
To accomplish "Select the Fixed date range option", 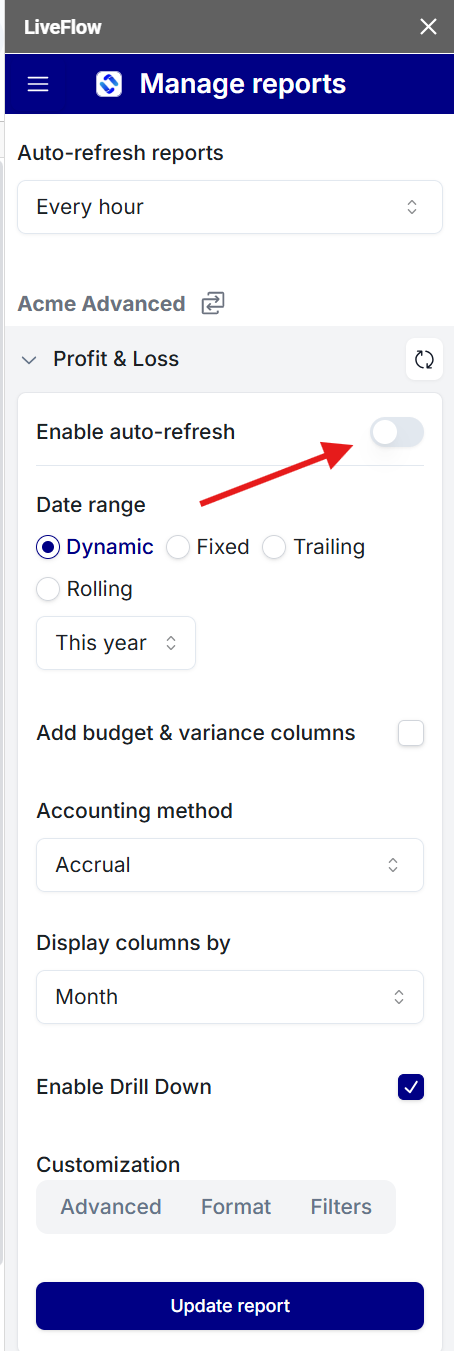I will click(208, 547).
